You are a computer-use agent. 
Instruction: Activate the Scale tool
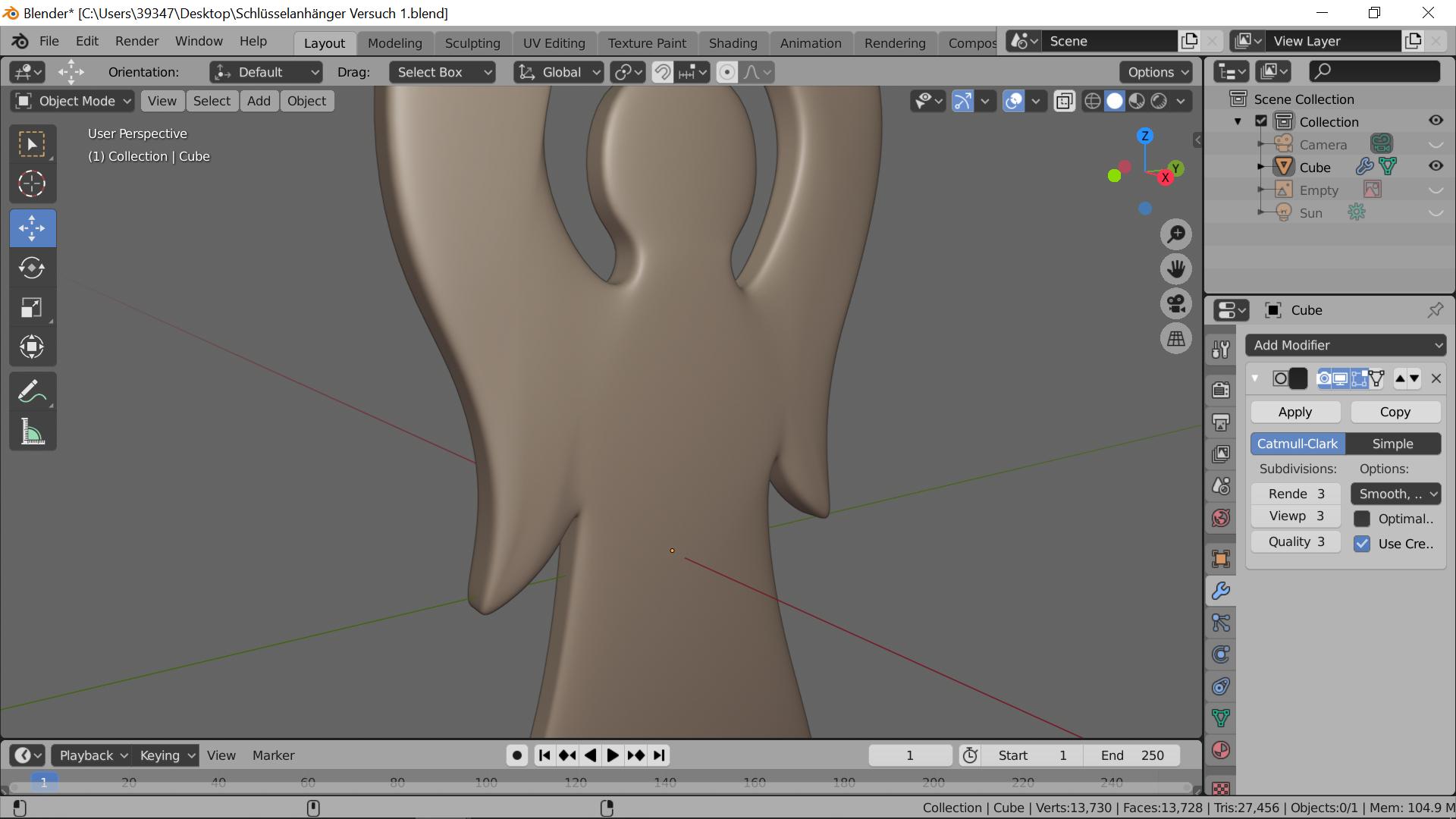click(x=32, y=307)
